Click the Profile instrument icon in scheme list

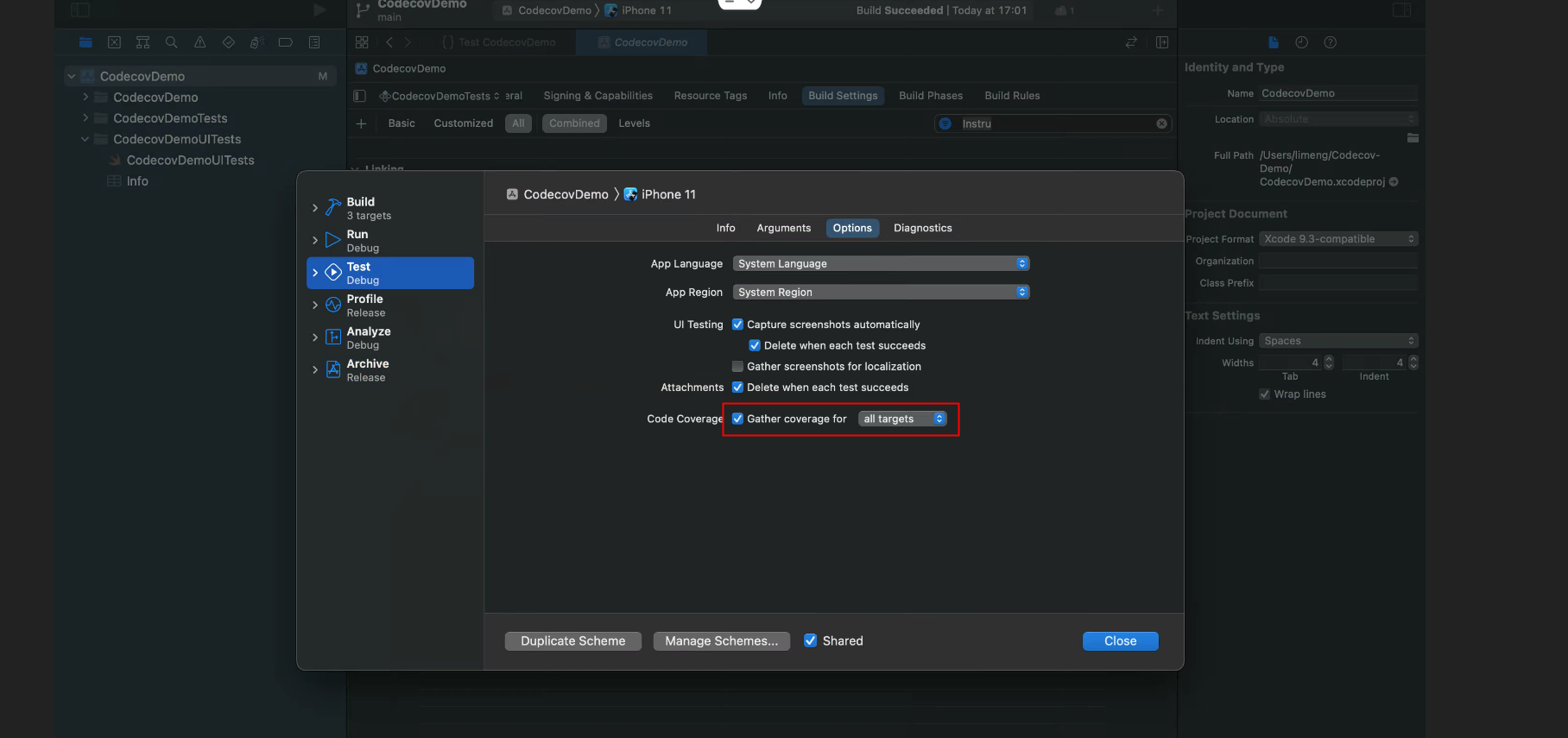333,306
